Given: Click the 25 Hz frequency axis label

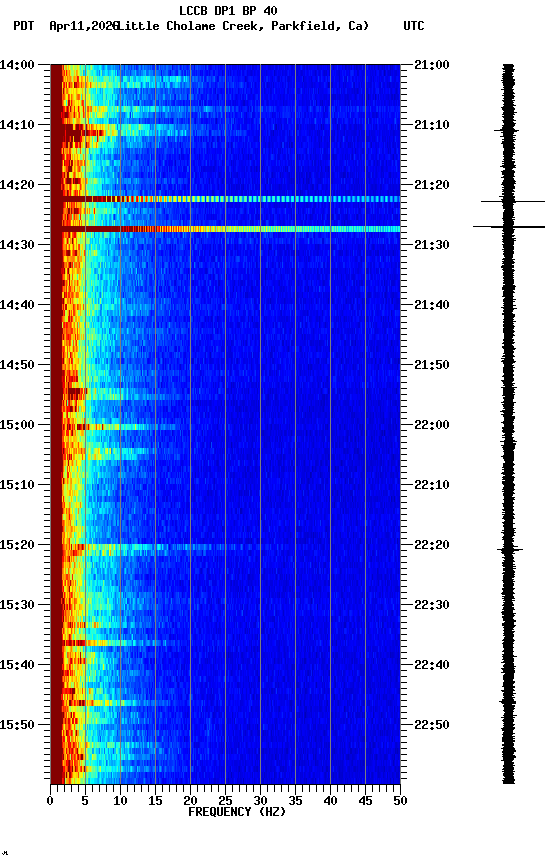Looking at the screenshot, I should [x=225, y=801].
